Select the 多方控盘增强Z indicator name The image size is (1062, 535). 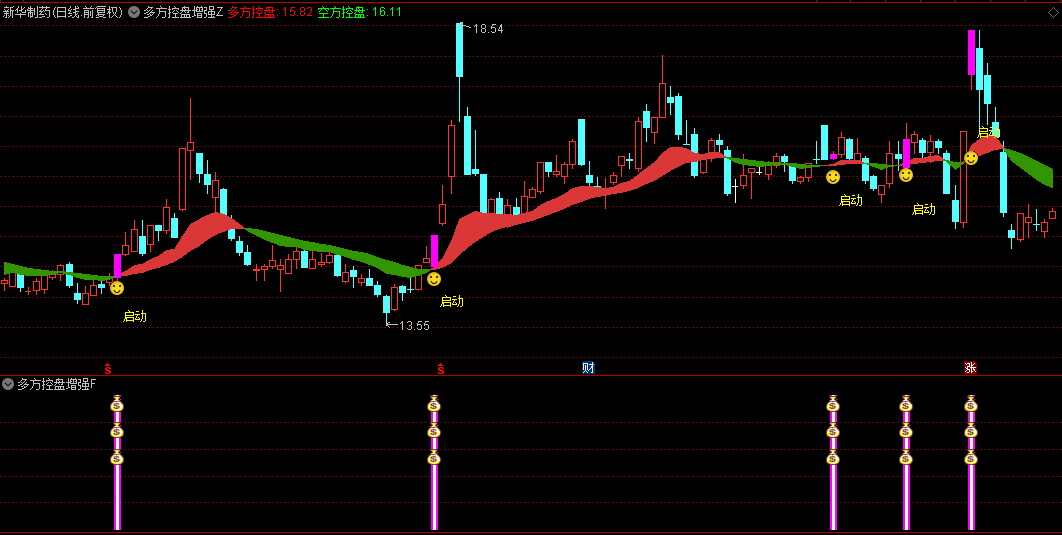[x=183, y=12]
